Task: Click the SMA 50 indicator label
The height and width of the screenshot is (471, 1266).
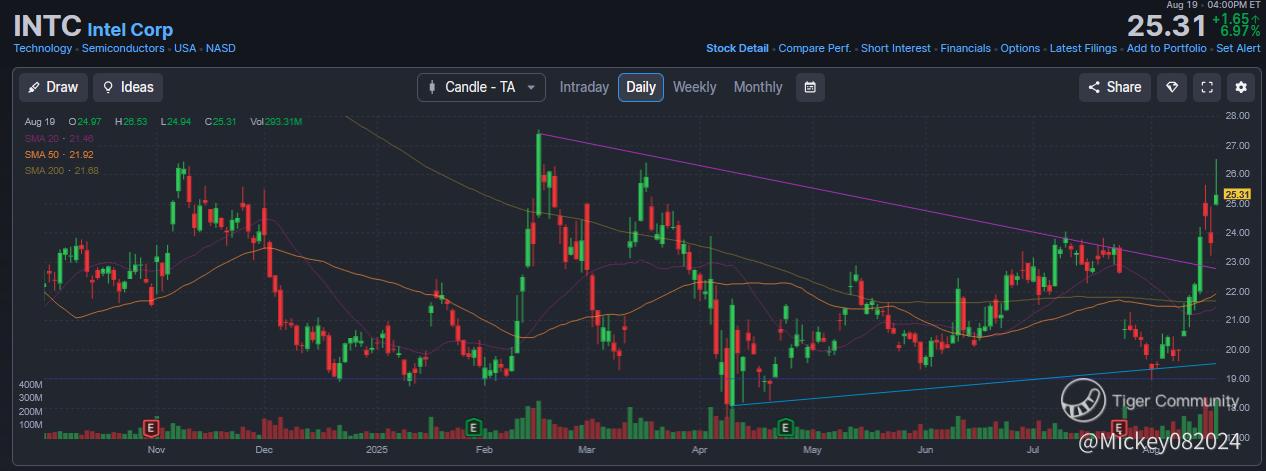Action: point(59,154)
